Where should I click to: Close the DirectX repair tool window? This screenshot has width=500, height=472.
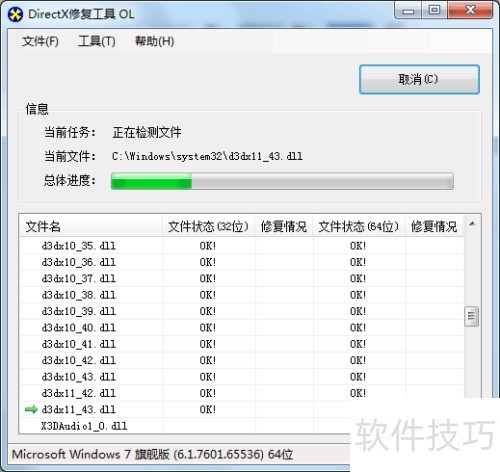(470, 10)
